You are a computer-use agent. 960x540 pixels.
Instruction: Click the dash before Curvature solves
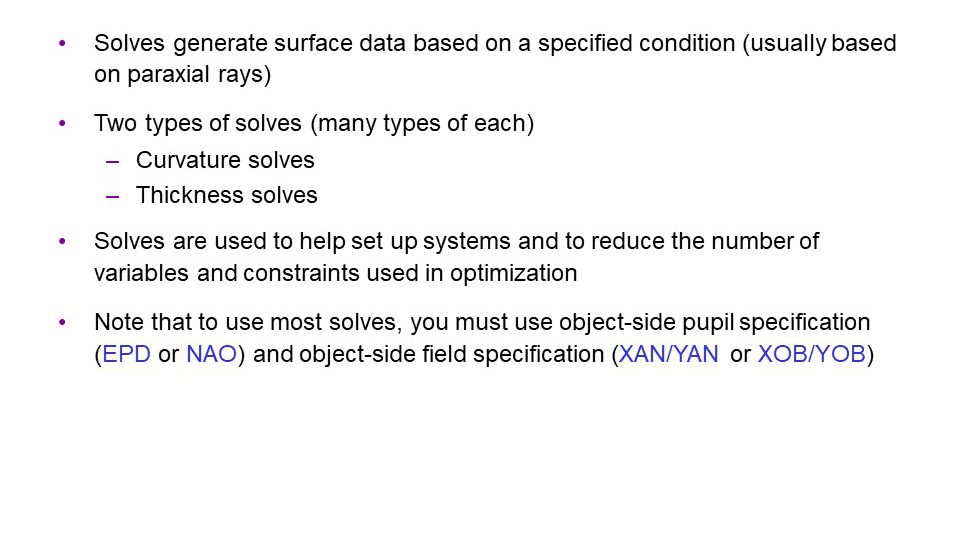click(112, 162)
